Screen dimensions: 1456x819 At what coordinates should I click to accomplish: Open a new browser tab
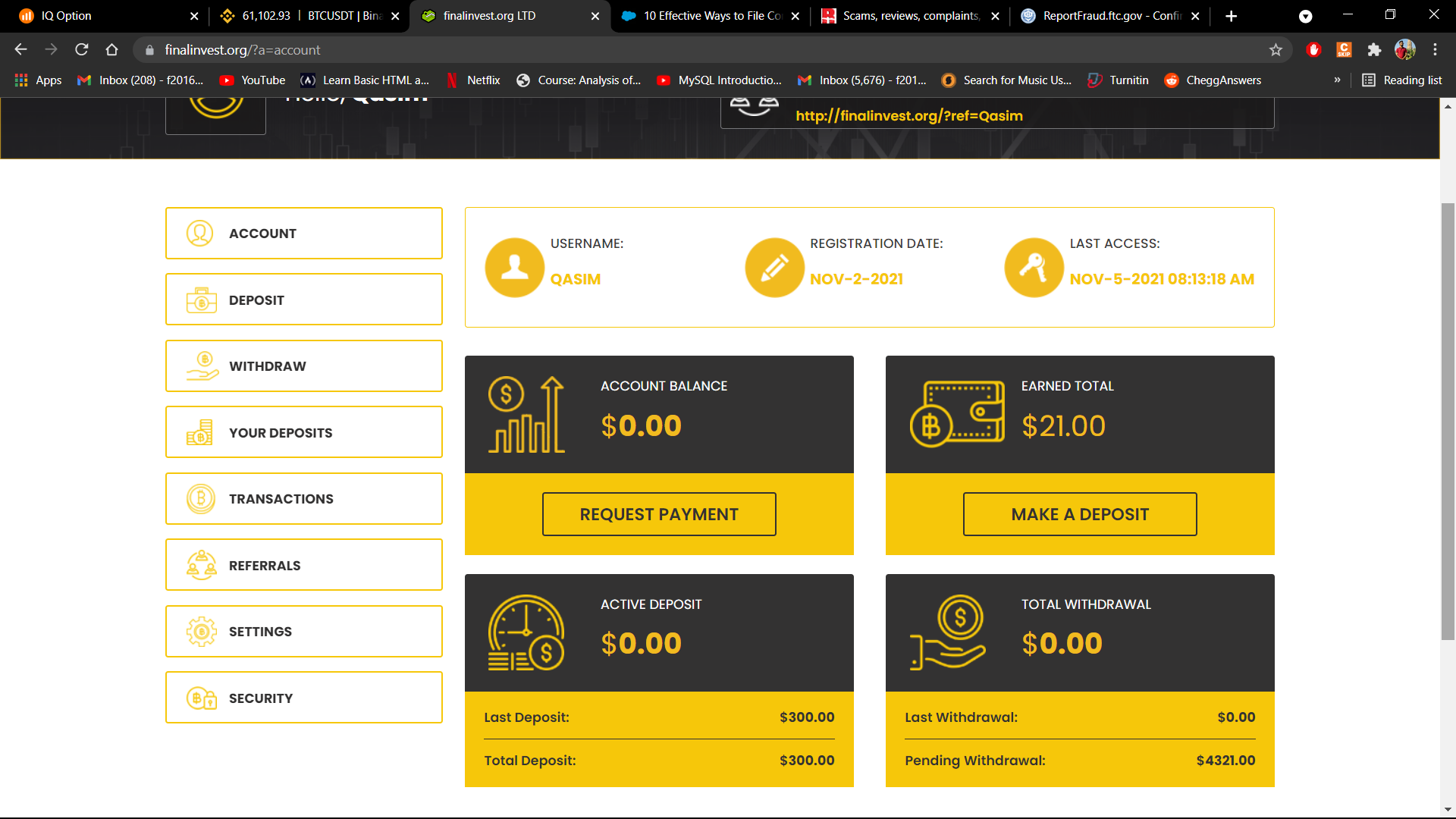click(1232, 16)
